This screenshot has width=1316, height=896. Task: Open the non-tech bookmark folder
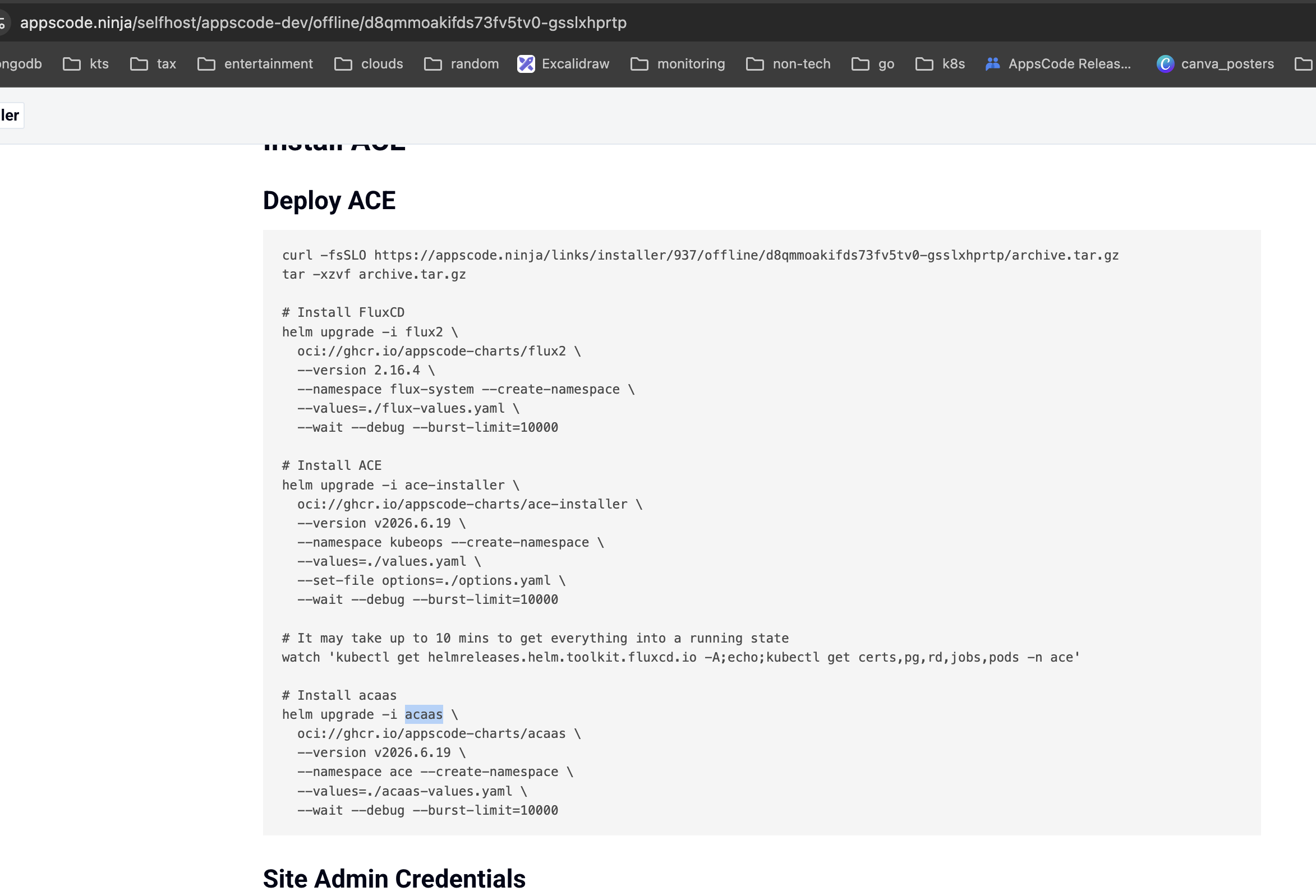pos(788,64)
